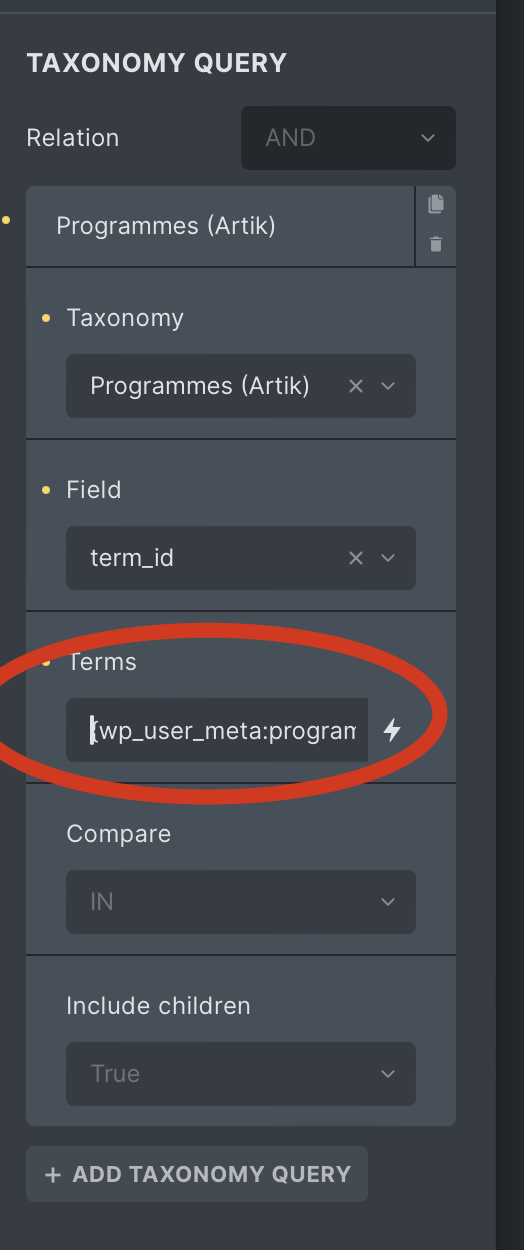Click the Taxonomy label
Screen dimensions: 524x1250
(125, 318)
